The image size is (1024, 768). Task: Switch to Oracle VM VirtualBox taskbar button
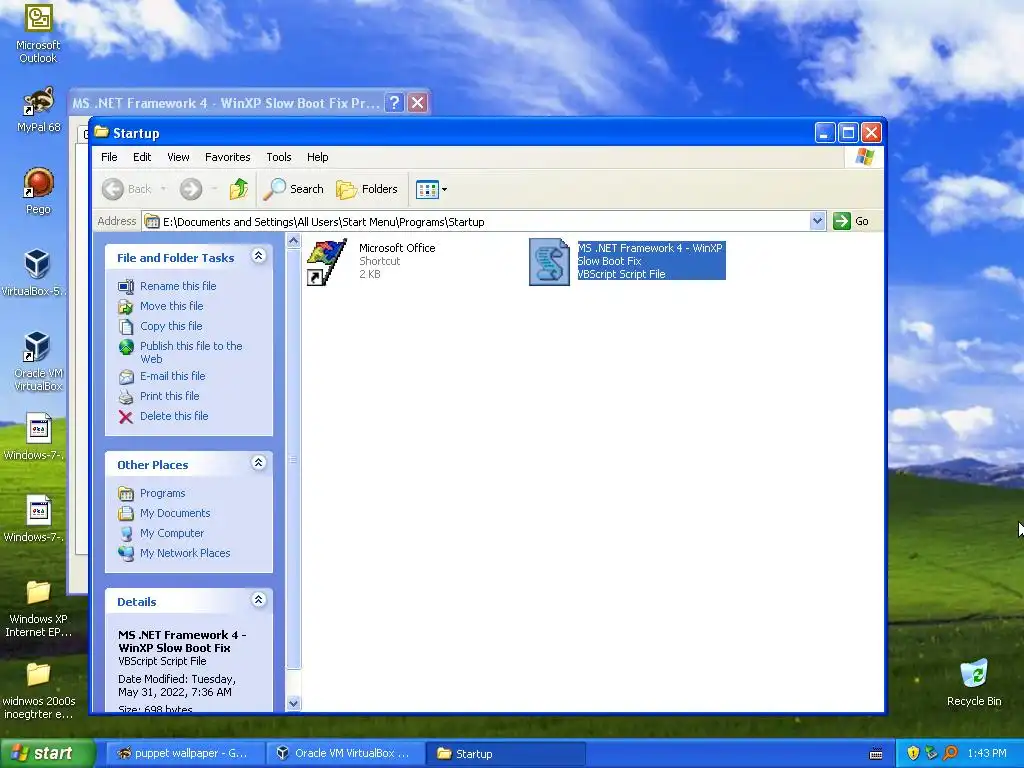click(344, 754)
